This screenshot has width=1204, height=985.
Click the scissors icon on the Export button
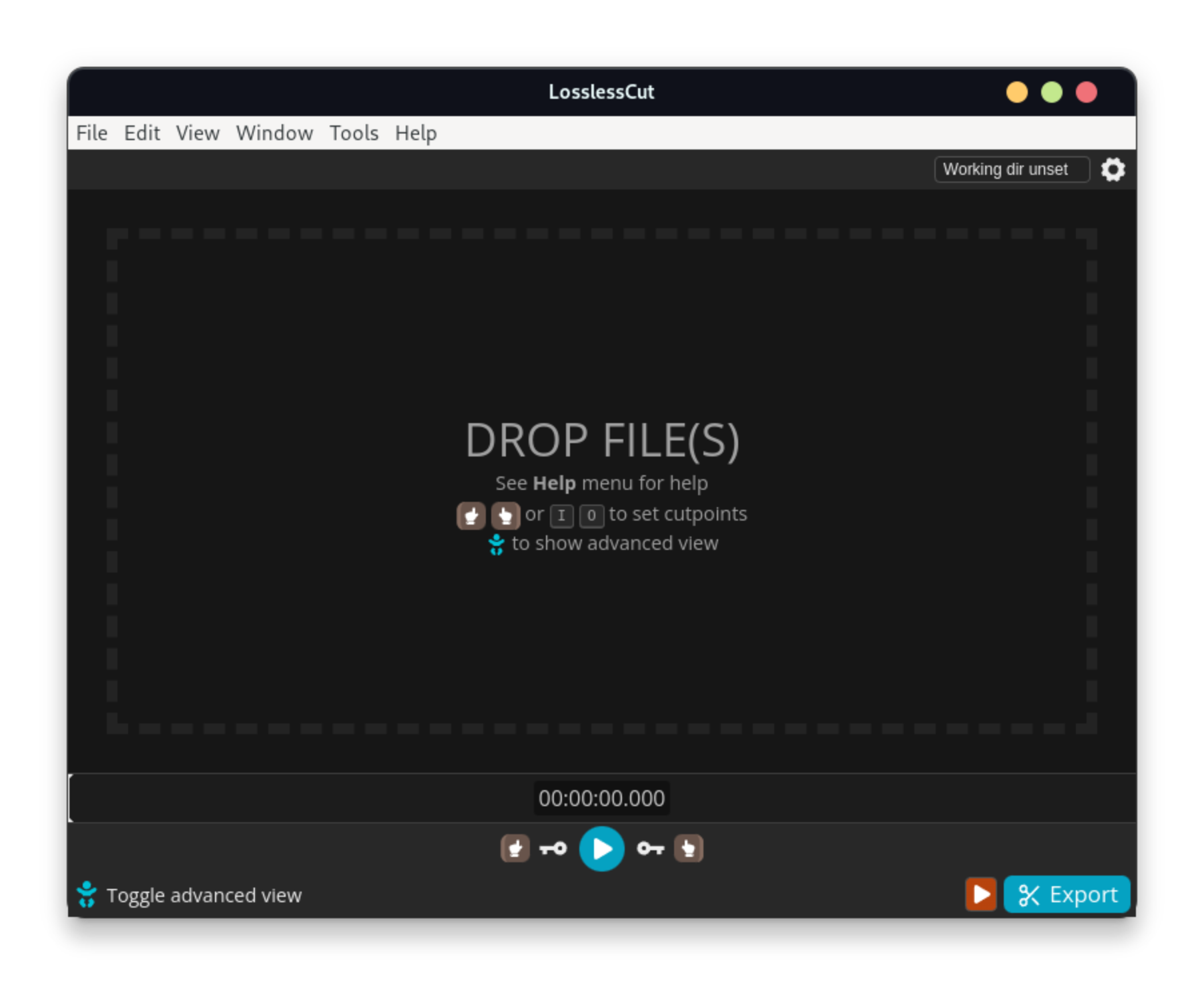[1028, 894]
